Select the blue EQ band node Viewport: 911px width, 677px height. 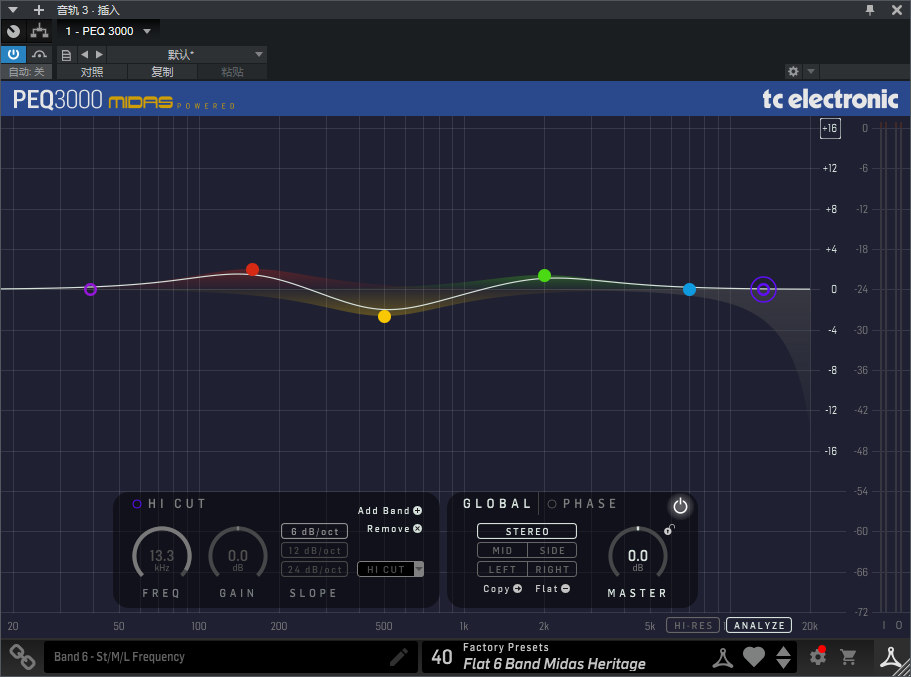click(689, 289)
